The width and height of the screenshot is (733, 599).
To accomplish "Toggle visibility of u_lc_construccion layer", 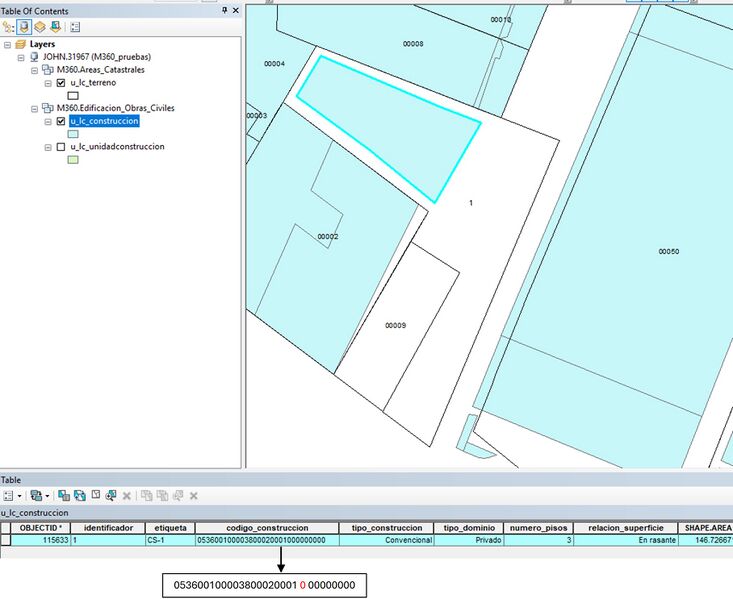I will coord(61,121).
